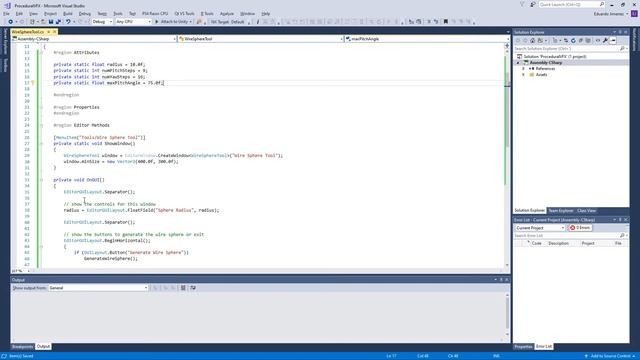
Task: Open the Build menu
Action: pyautogui.click(x=68, y=13)
